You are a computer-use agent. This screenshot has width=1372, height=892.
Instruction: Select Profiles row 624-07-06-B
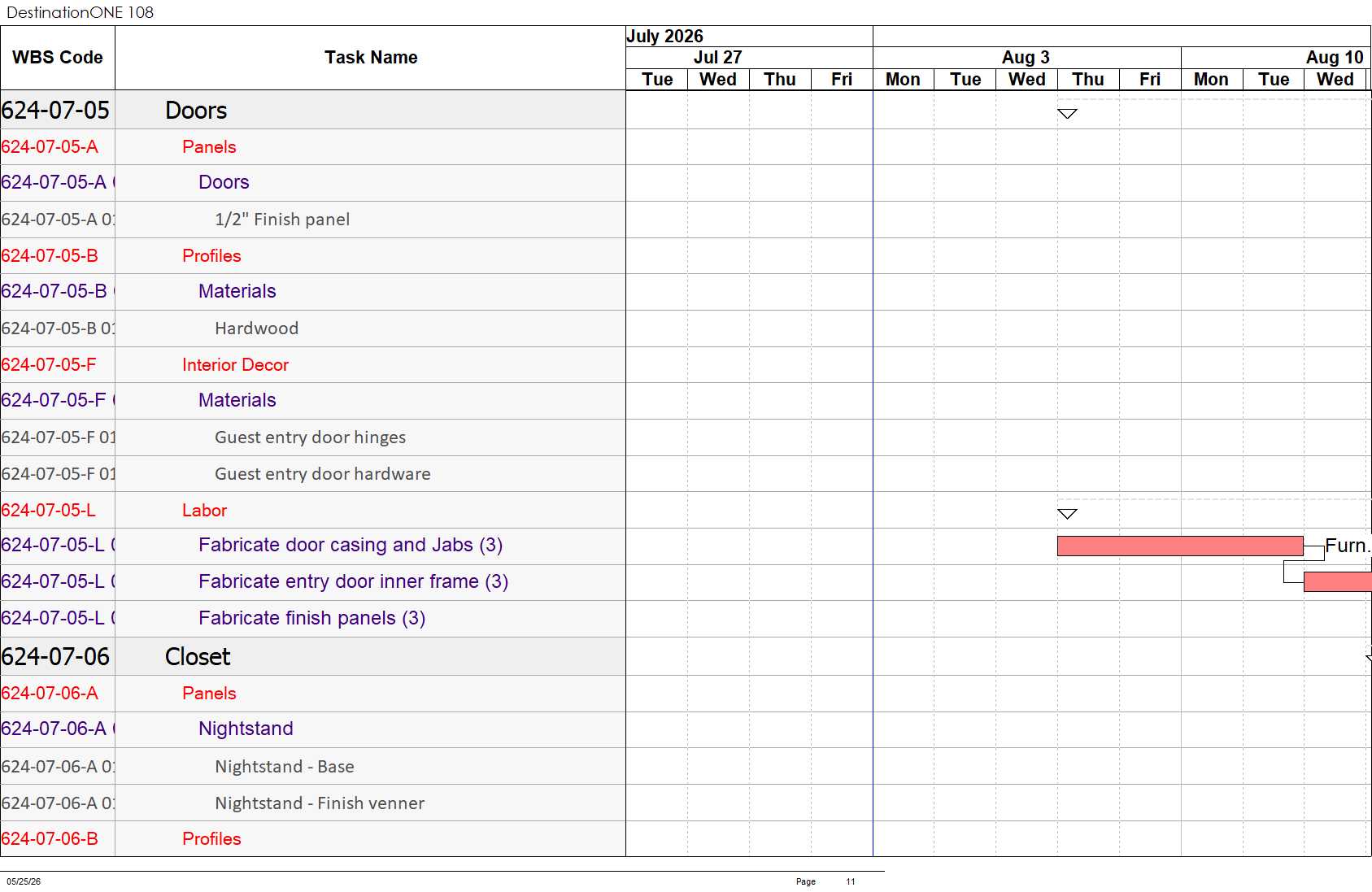coord(313,839)
